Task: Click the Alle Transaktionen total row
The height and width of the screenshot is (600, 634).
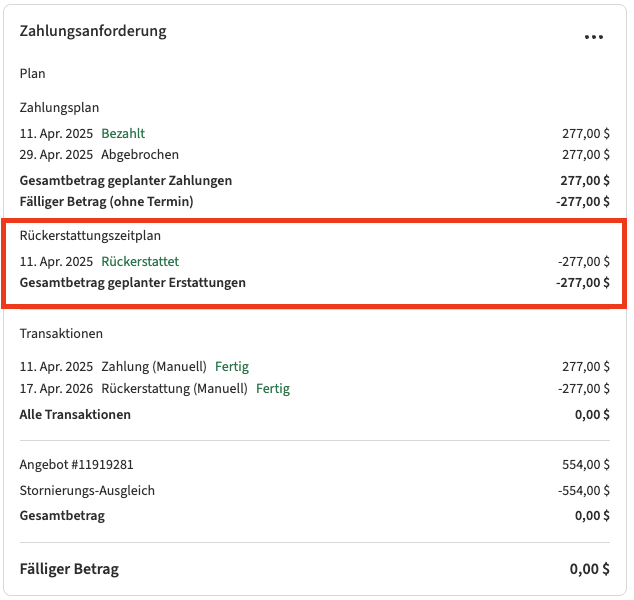Action: [75, 414]
